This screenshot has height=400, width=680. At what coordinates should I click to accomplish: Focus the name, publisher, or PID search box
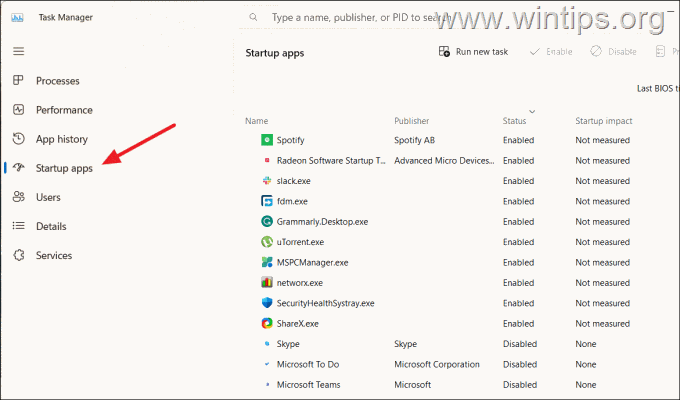point(347,17)
